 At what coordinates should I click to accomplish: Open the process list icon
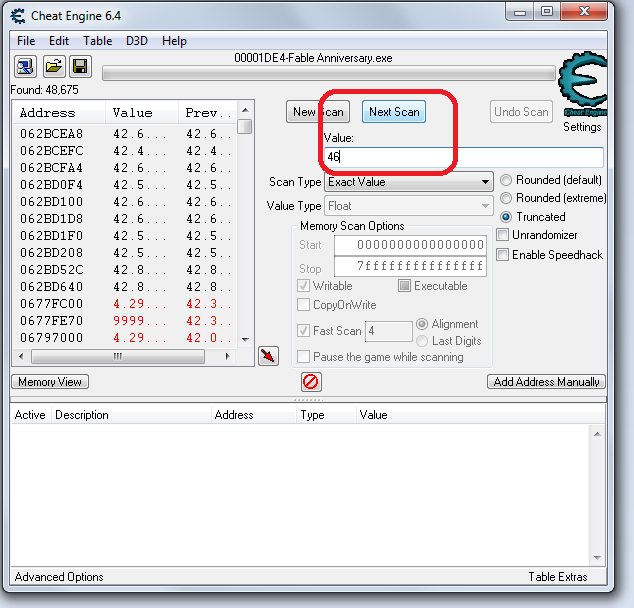coord(25,66)
